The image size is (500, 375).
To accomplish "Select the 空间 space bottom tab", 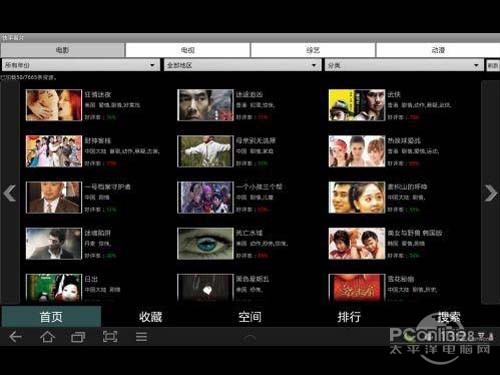I will tap(250, 317).
